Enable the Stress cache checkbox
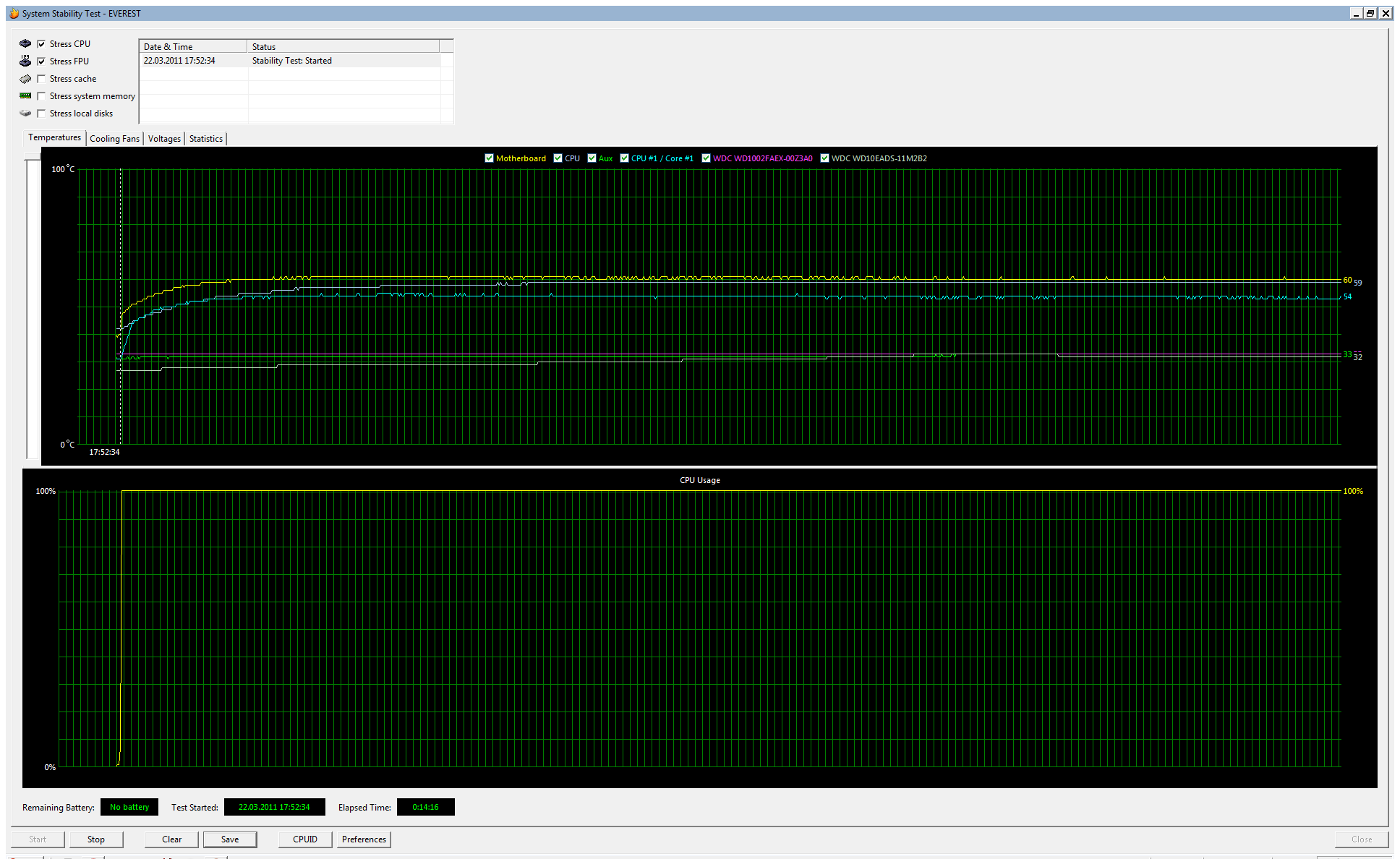Viewport: 1400px width, 859px height. click(x=41, y=79)
